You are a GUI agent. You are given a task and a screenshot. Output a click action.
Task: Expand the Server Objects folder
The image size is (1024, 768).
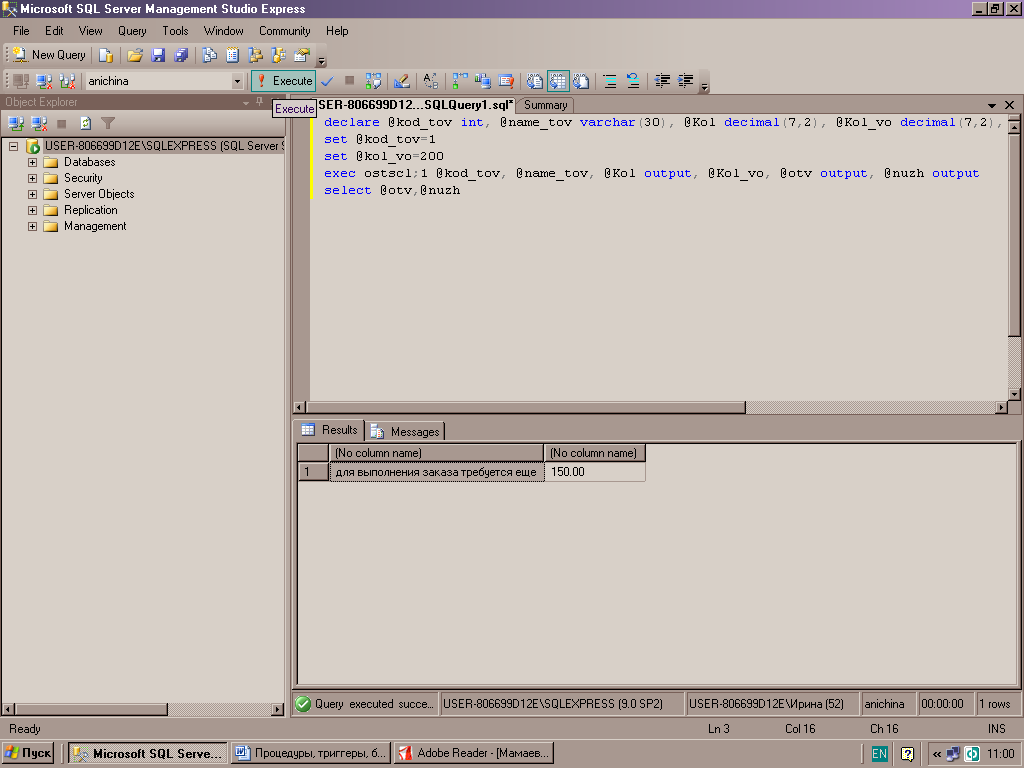[x=32, y=195]
